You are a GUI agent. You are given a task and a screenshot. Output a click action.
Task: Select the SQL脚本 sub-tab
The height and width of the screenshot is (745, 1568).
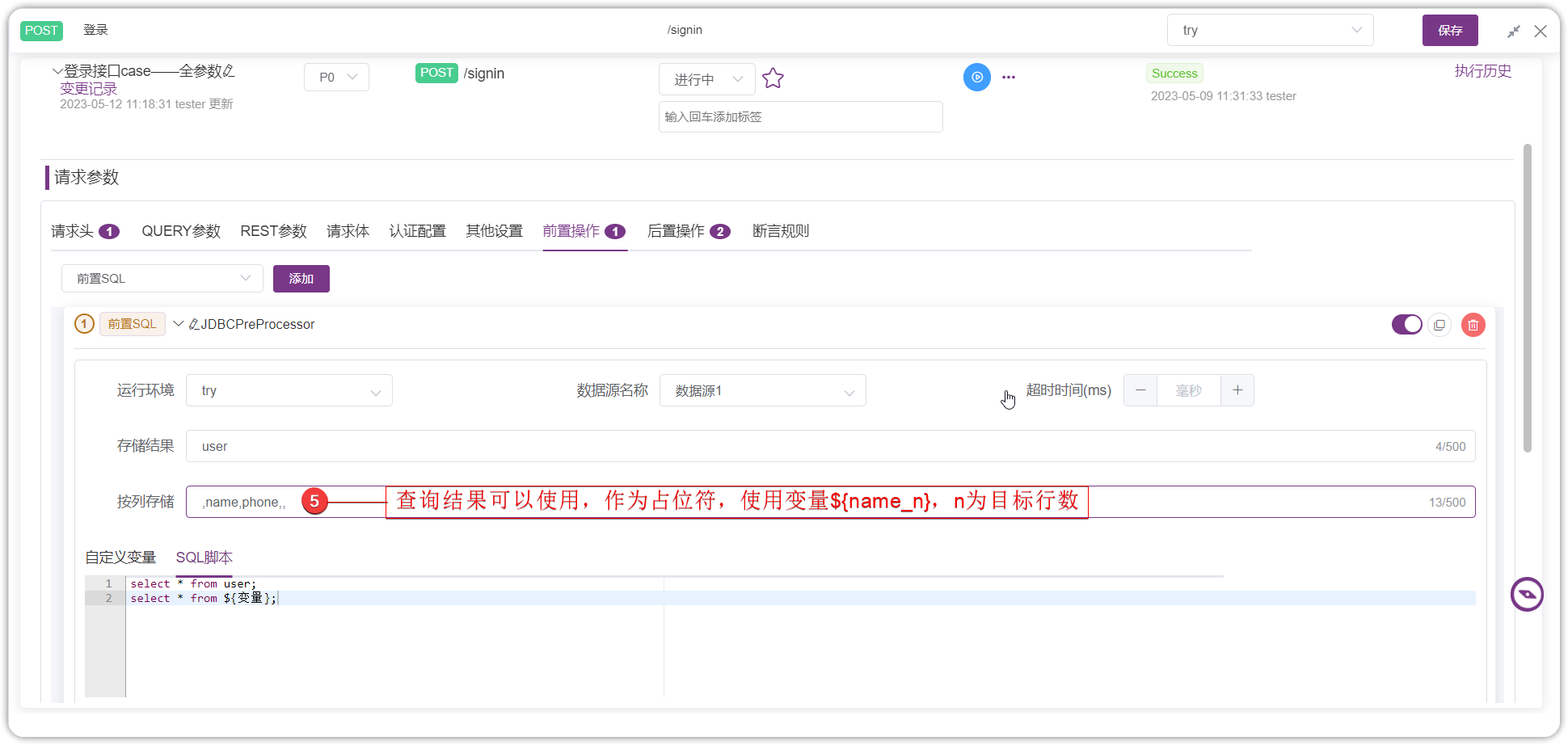tap(204, 558)
